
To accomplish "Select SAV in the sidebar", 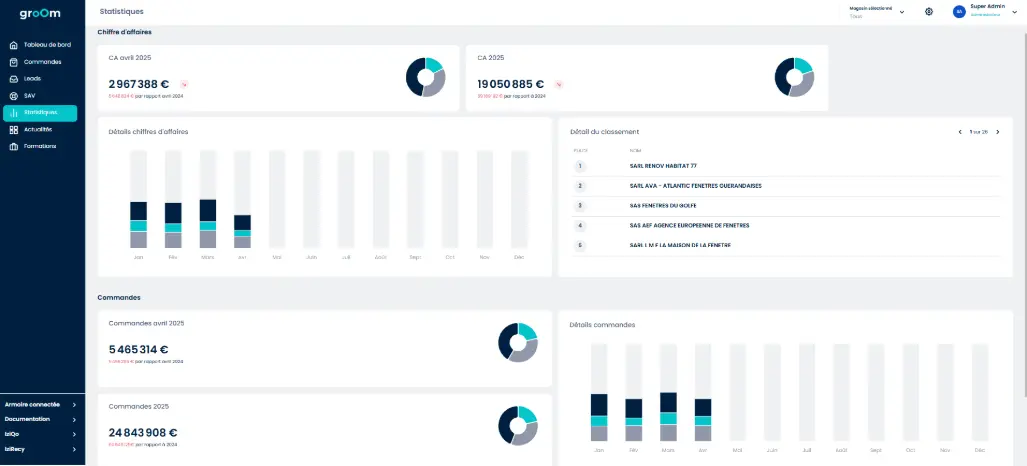I will coord(29,95).
